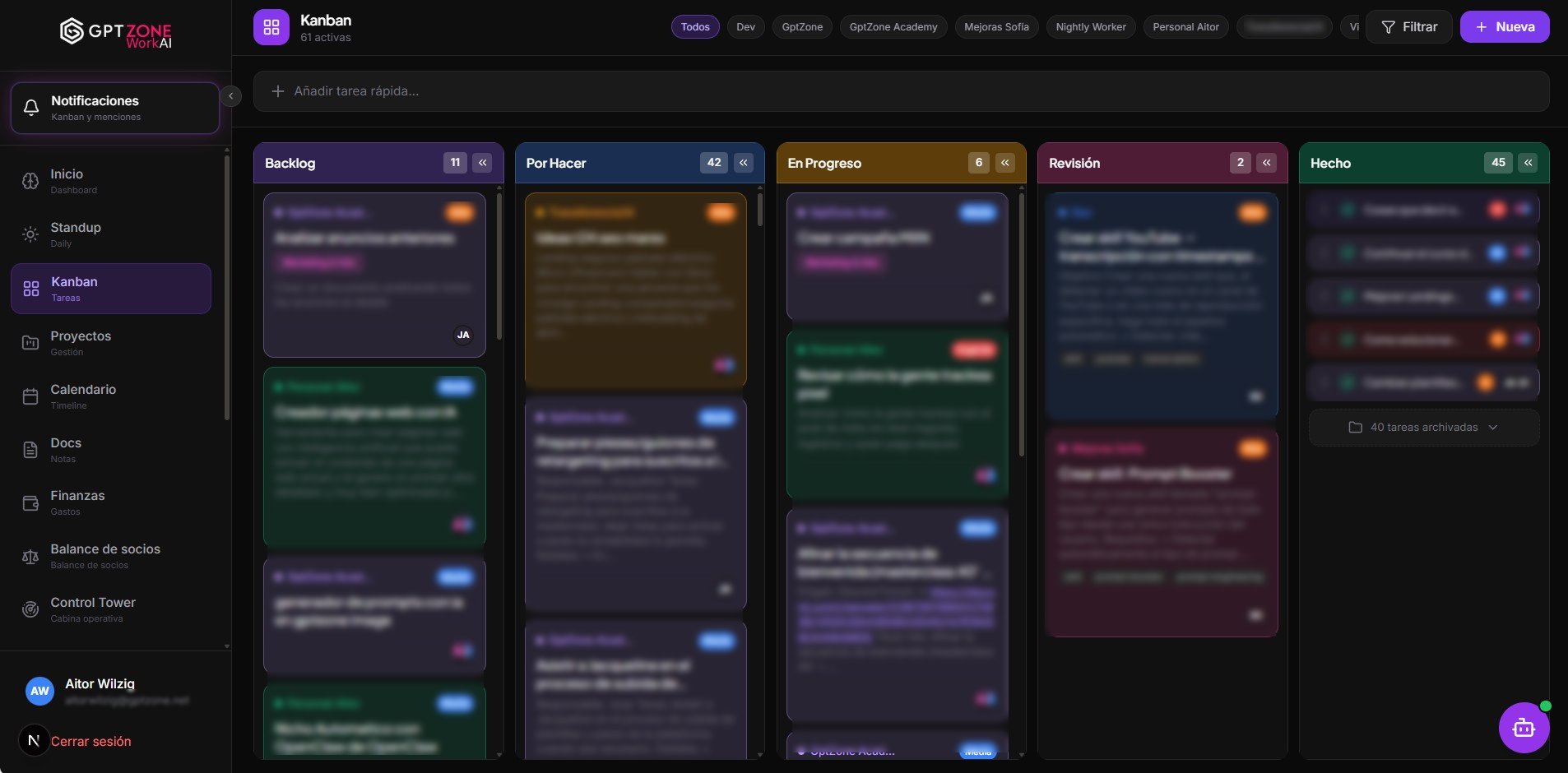Click the purple Kanban icon in the header
Viewport: 1568px width, 773px height.
271,27
